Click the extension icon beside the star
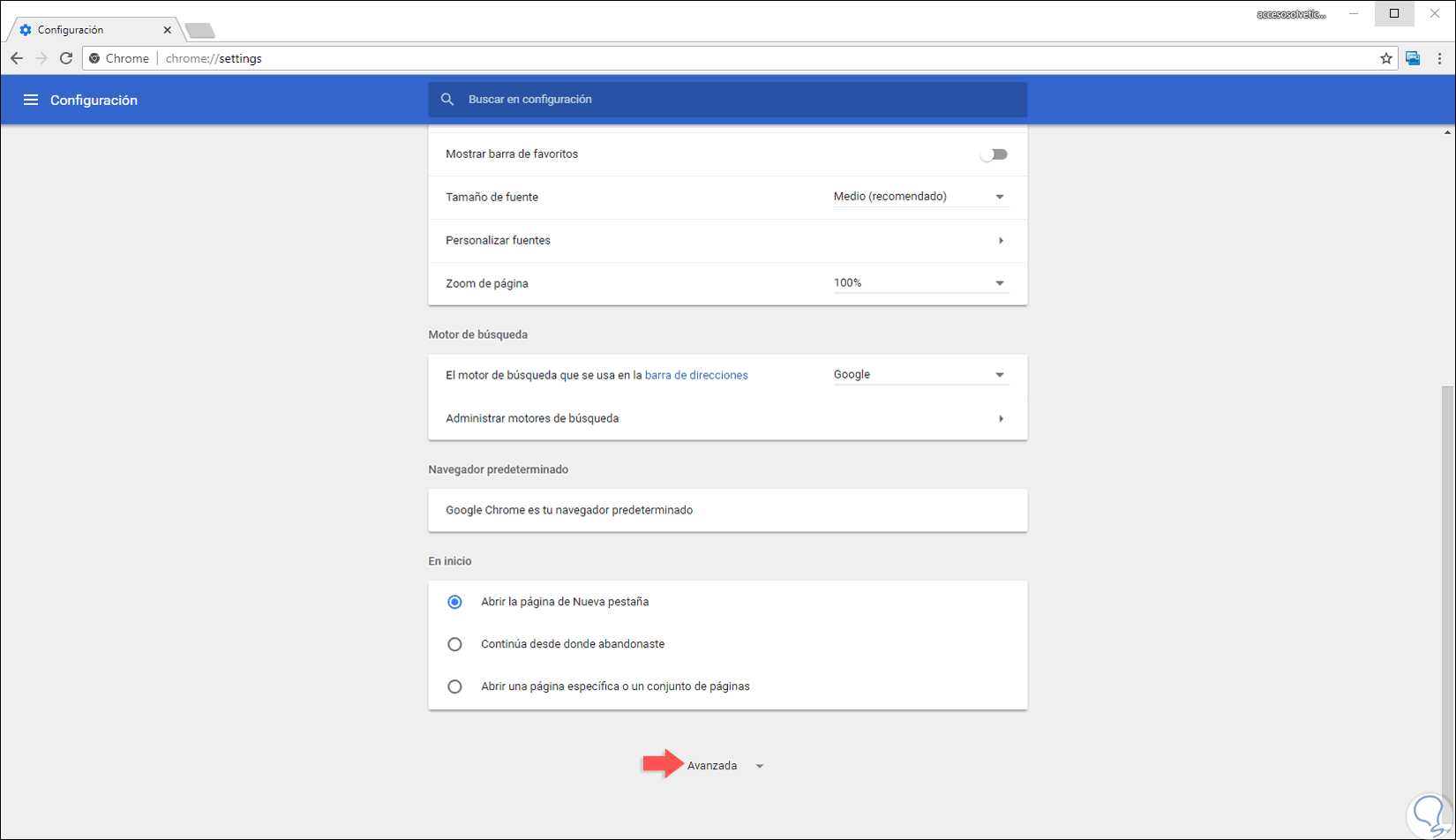 (1413, 58)
